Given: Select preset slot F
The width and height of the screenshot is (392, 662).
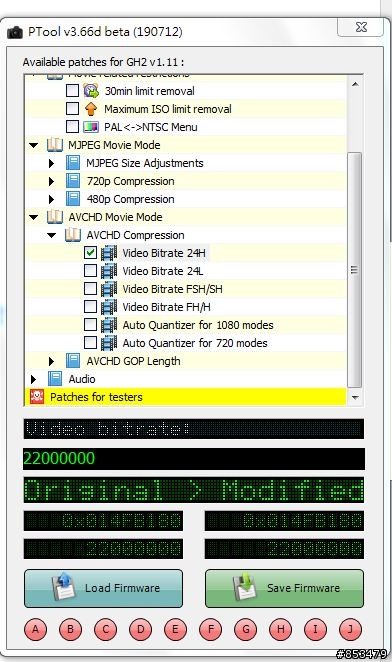Looking at the screenshot, I should point(210,629).
